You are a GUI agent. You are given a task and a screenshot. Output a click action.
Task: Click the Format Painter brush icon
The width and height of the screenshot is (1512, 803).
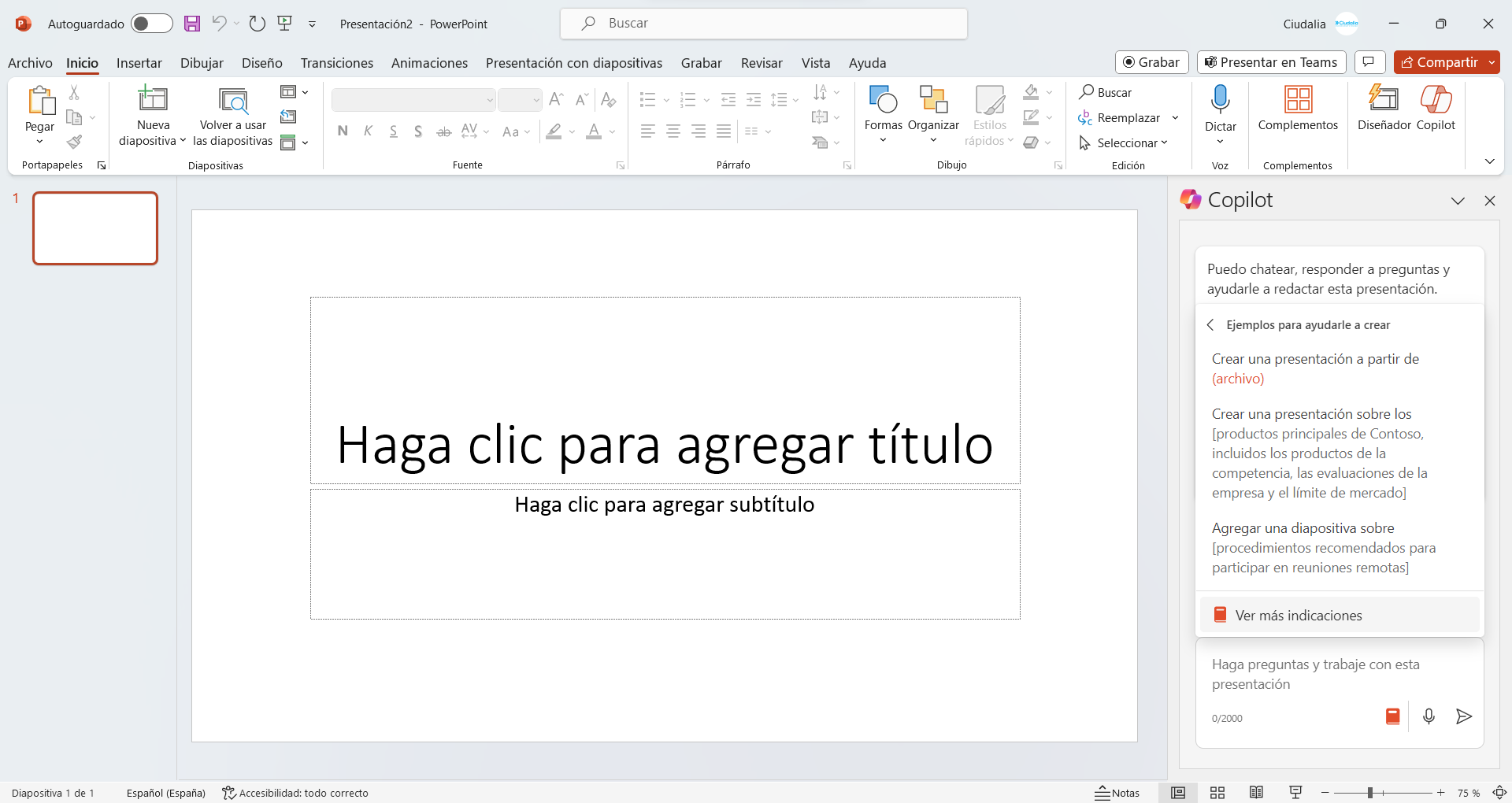pos(74,142)
